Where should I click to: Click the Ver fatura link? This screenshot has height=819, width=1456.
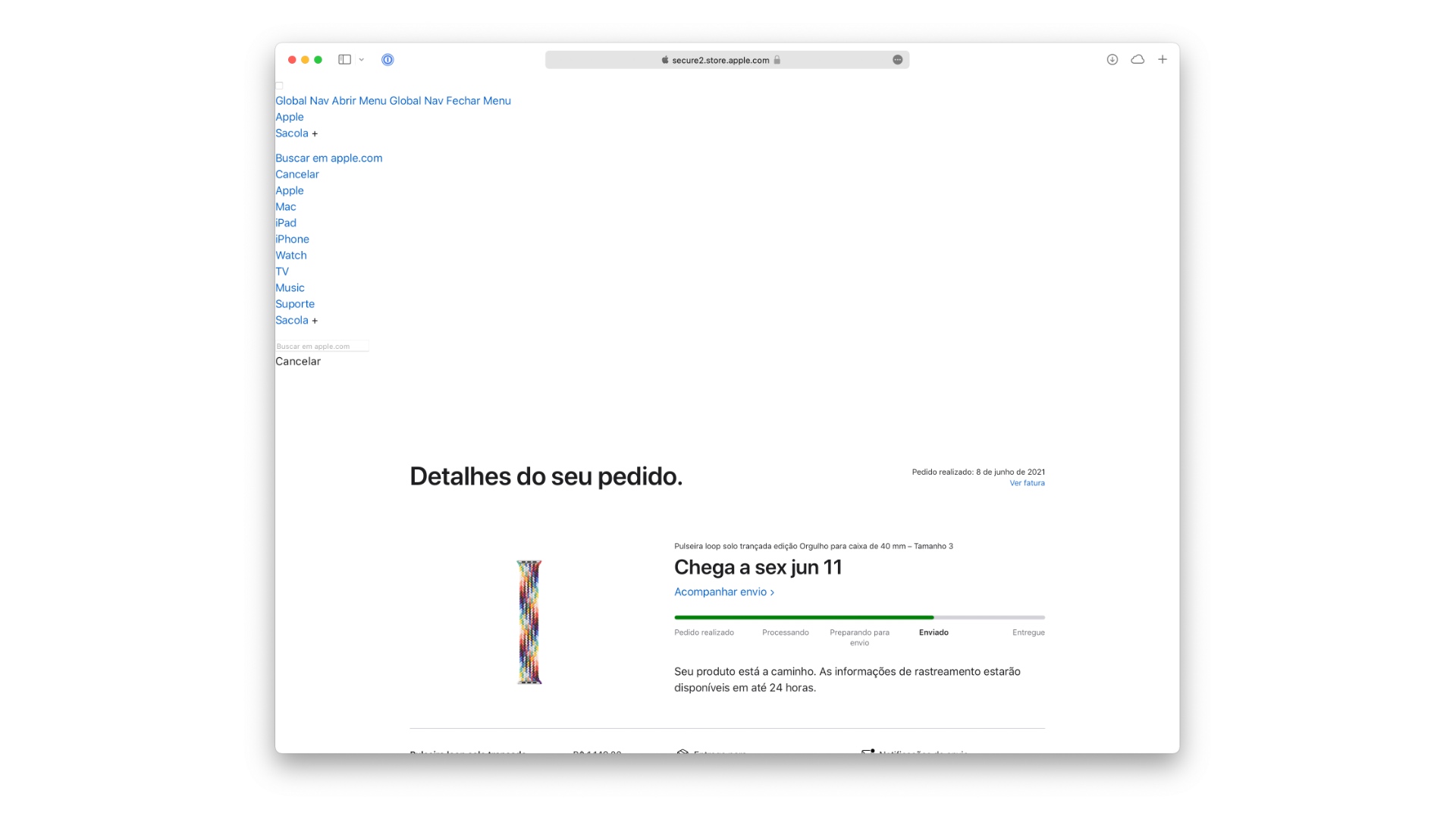tap(1026, 483)
